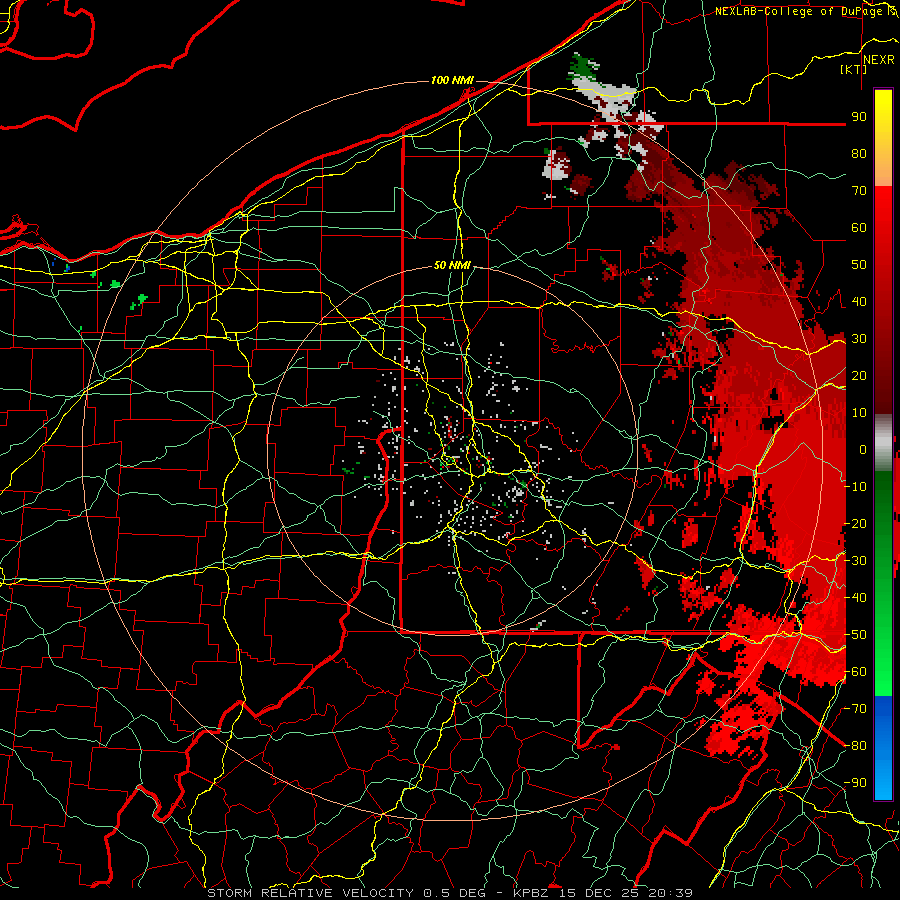Click the 50 NMI range ring label

452,265
